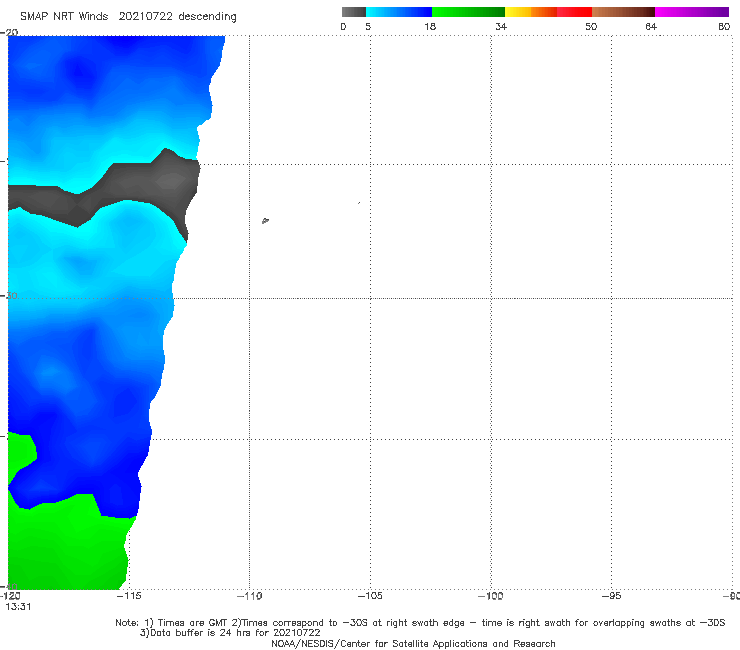
Task: Click the NOAA/NESDIS credit line
Action: [413, 643]
